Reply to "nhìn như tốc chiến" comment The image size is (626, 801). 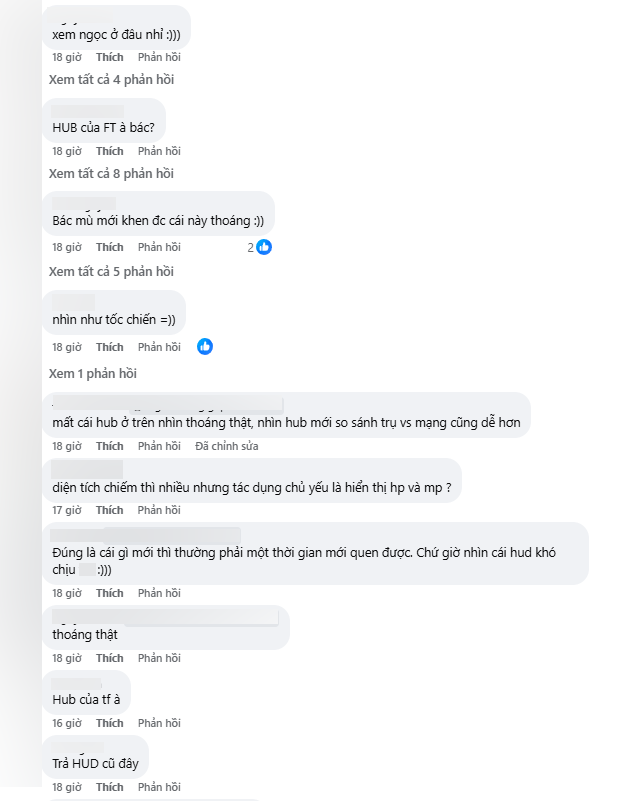tap(159, 347)
